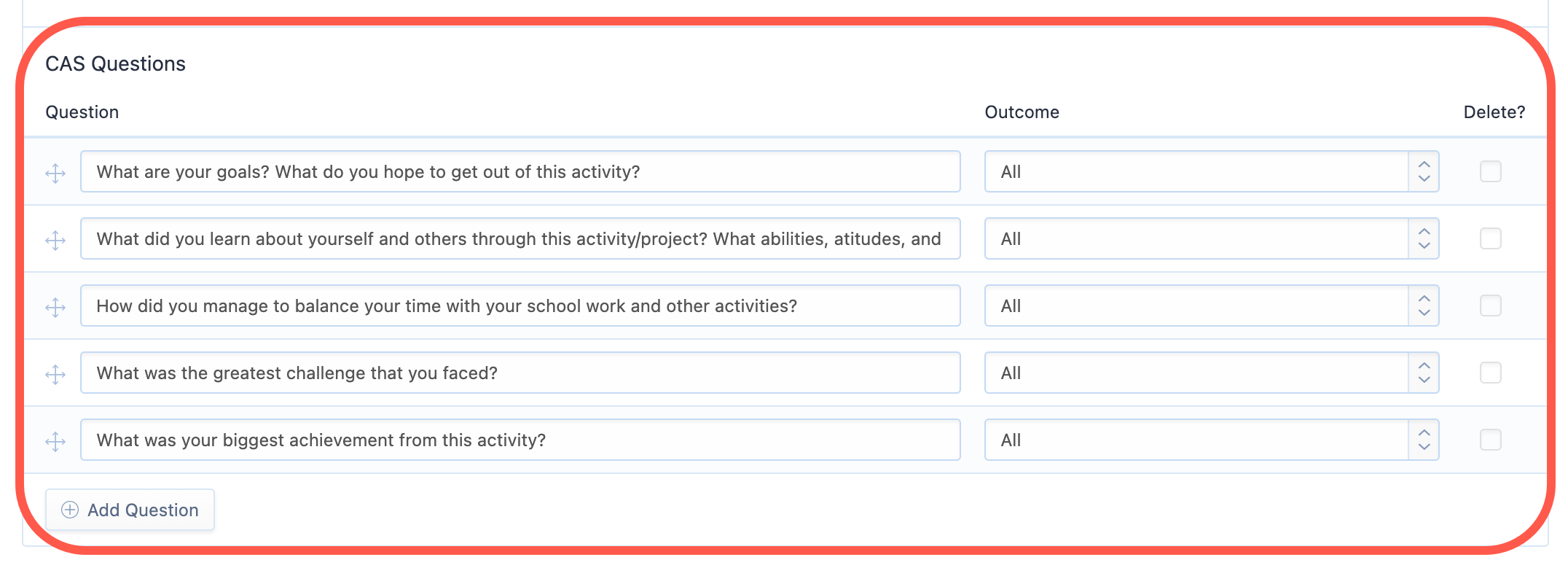Click the drag handle for the biggest achievement question
1568x576 pixels.
tap(55, 440)
